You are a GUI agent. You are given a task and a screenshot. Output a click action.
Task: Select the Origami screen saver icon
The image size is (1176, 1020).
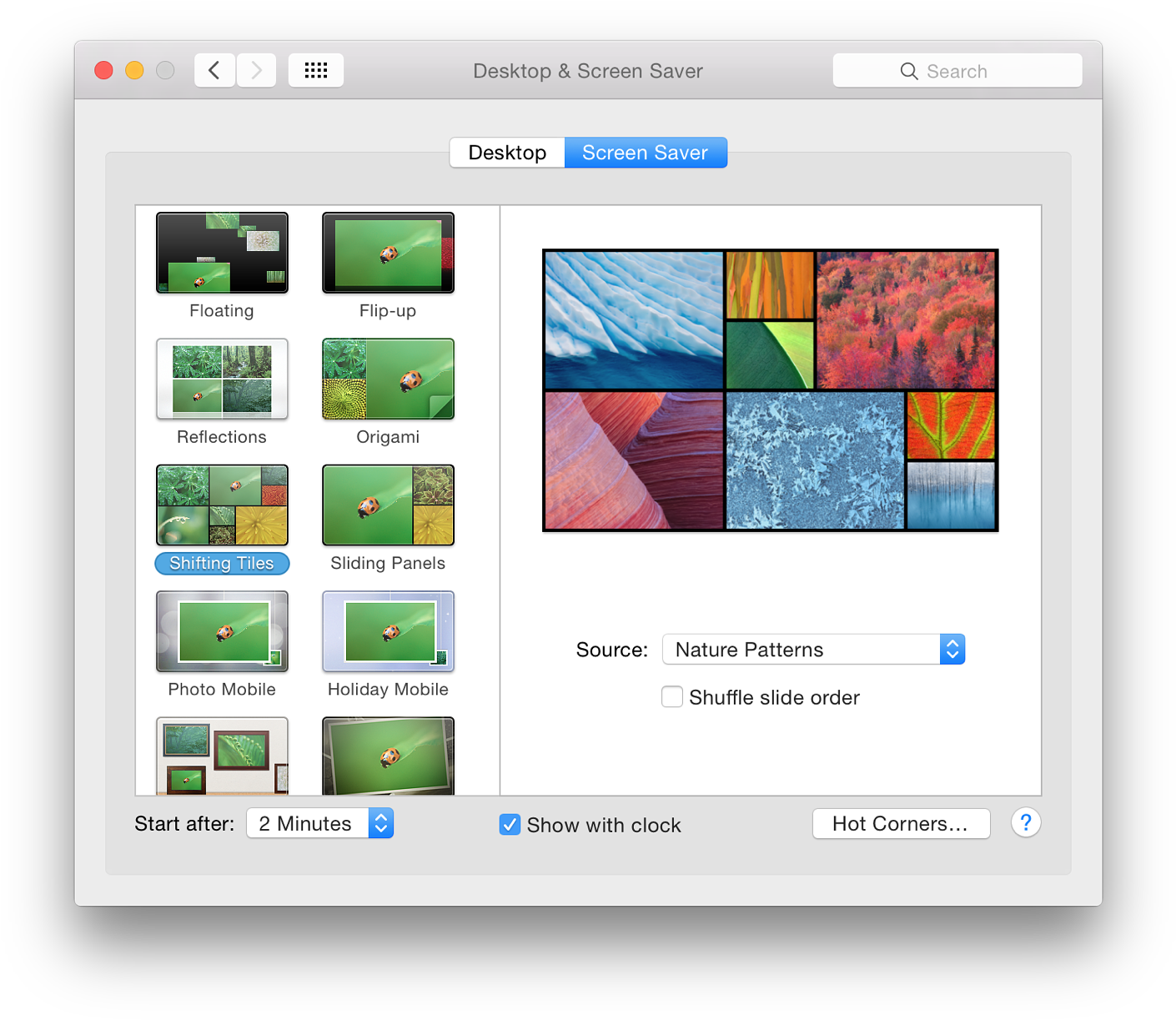coord(388,379)
